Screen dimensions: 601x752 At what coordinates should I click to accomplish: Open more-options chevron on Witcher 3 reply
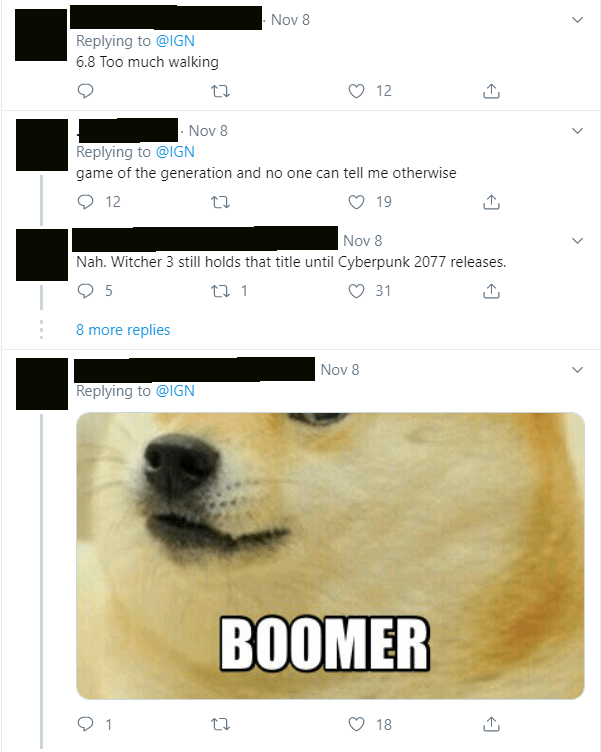577,240
